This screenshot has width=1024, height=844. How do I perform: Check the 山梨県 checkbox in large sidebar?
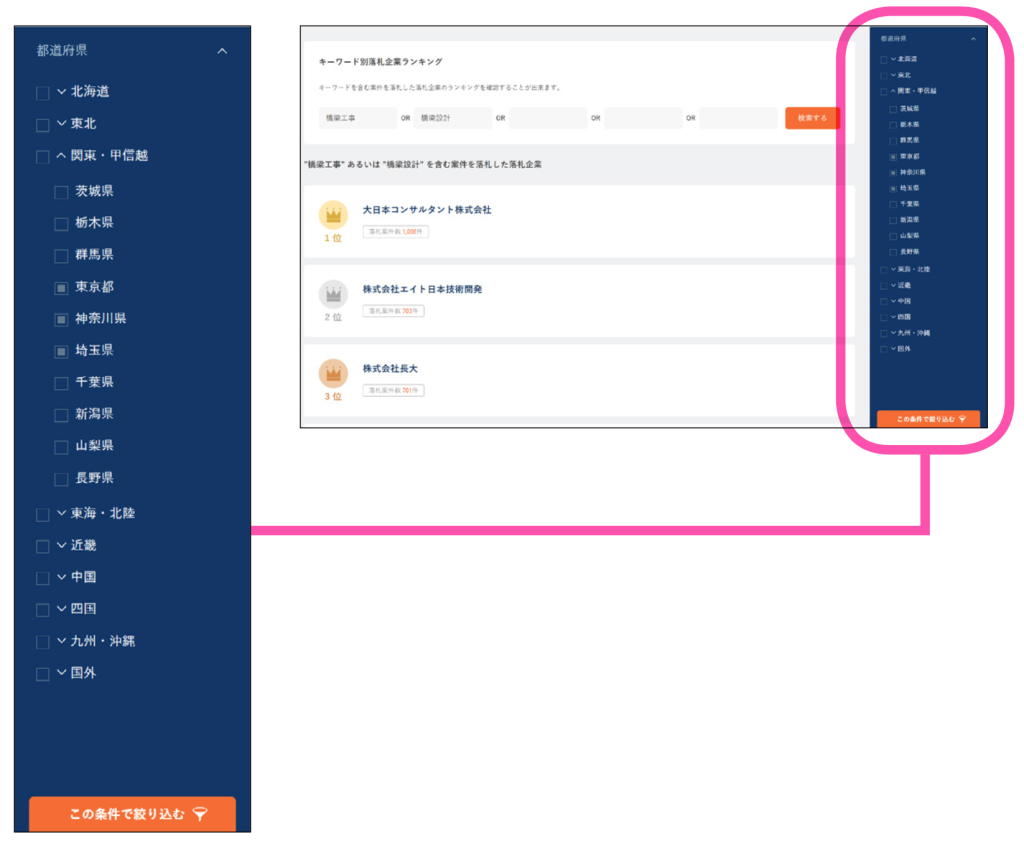61,447
